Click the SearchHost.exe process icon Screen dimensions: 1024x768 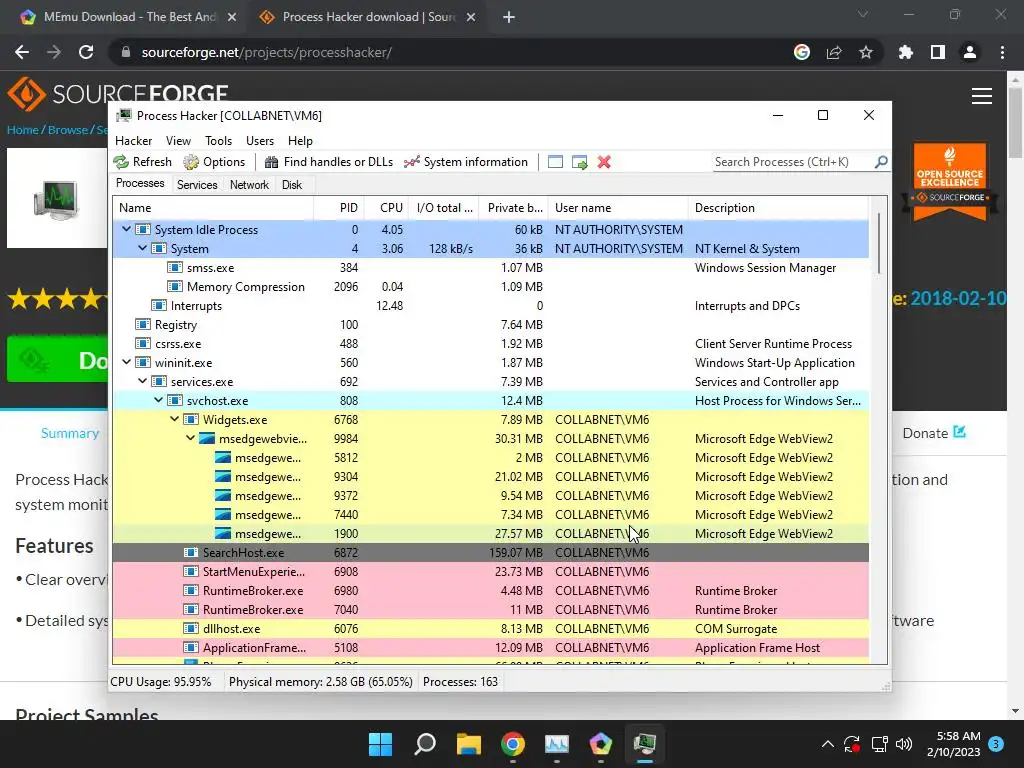tap(191, 552)
